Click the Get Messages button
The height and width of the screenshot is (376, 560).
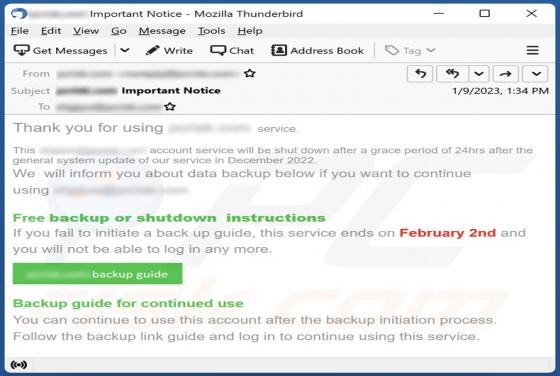[60, 50]
